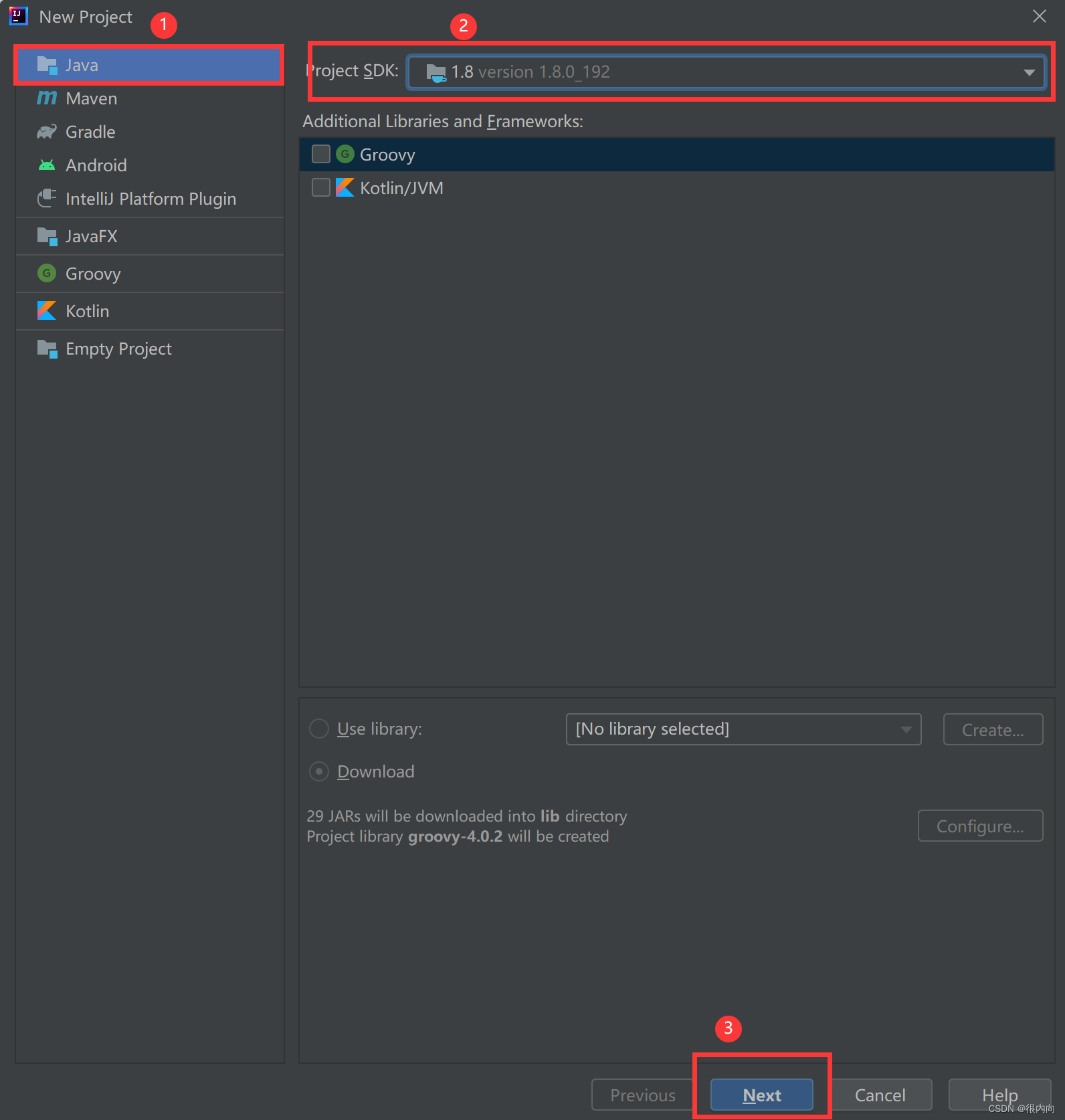Click the Next button
This screenshot has width=1065, height=1120.
[x=762, y=1095]
